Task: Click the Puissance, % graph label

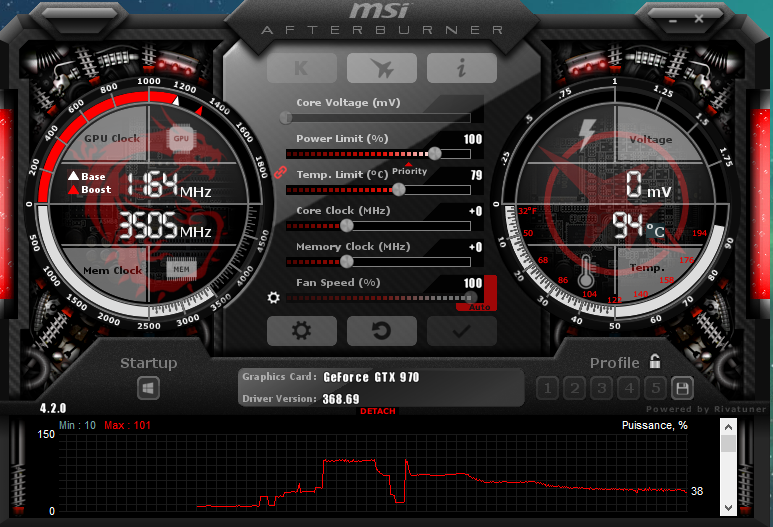Action: [x=655, y=425]
